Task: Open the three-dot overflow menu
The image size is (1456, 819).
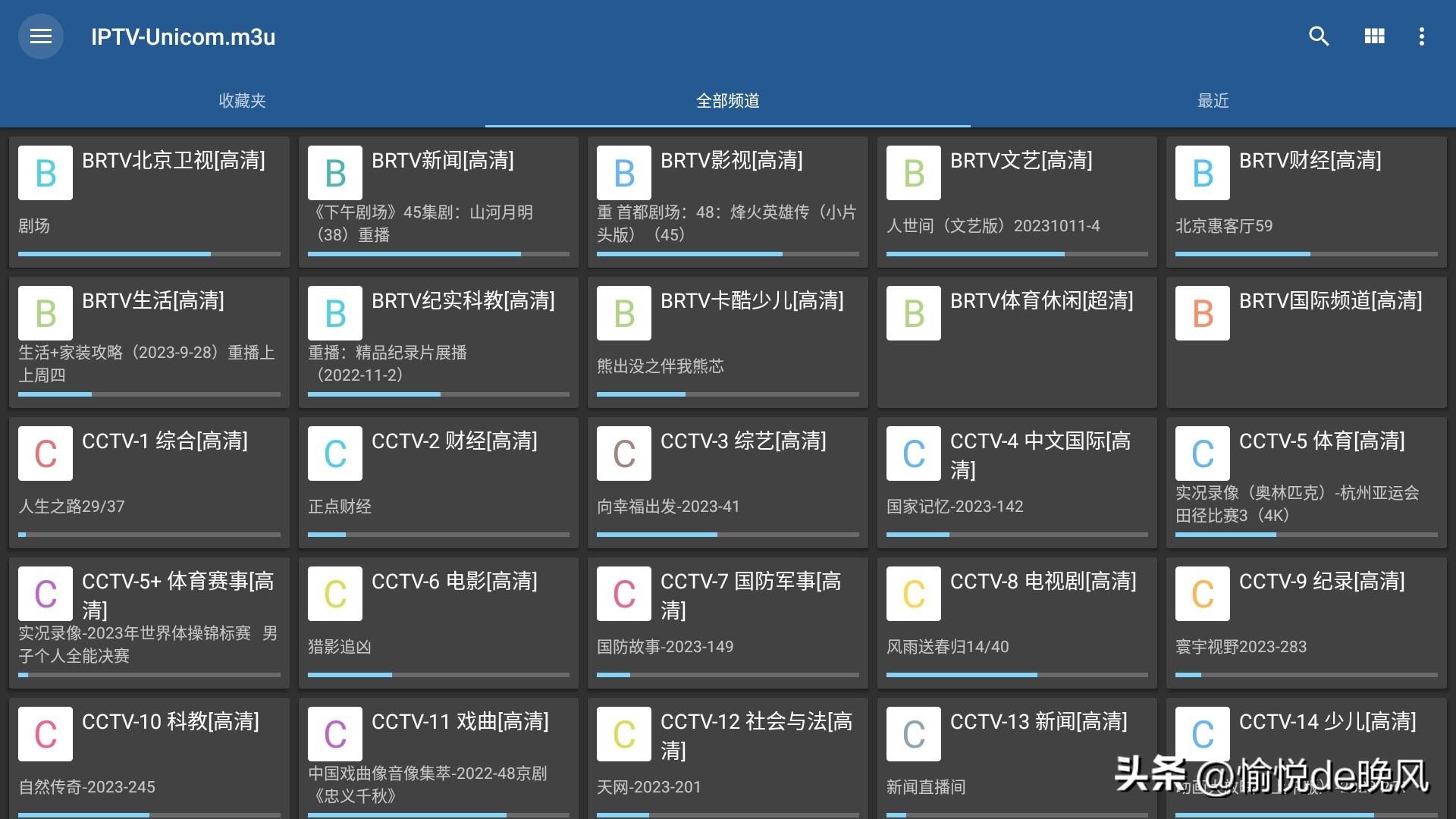Action: click(1421, 36)
